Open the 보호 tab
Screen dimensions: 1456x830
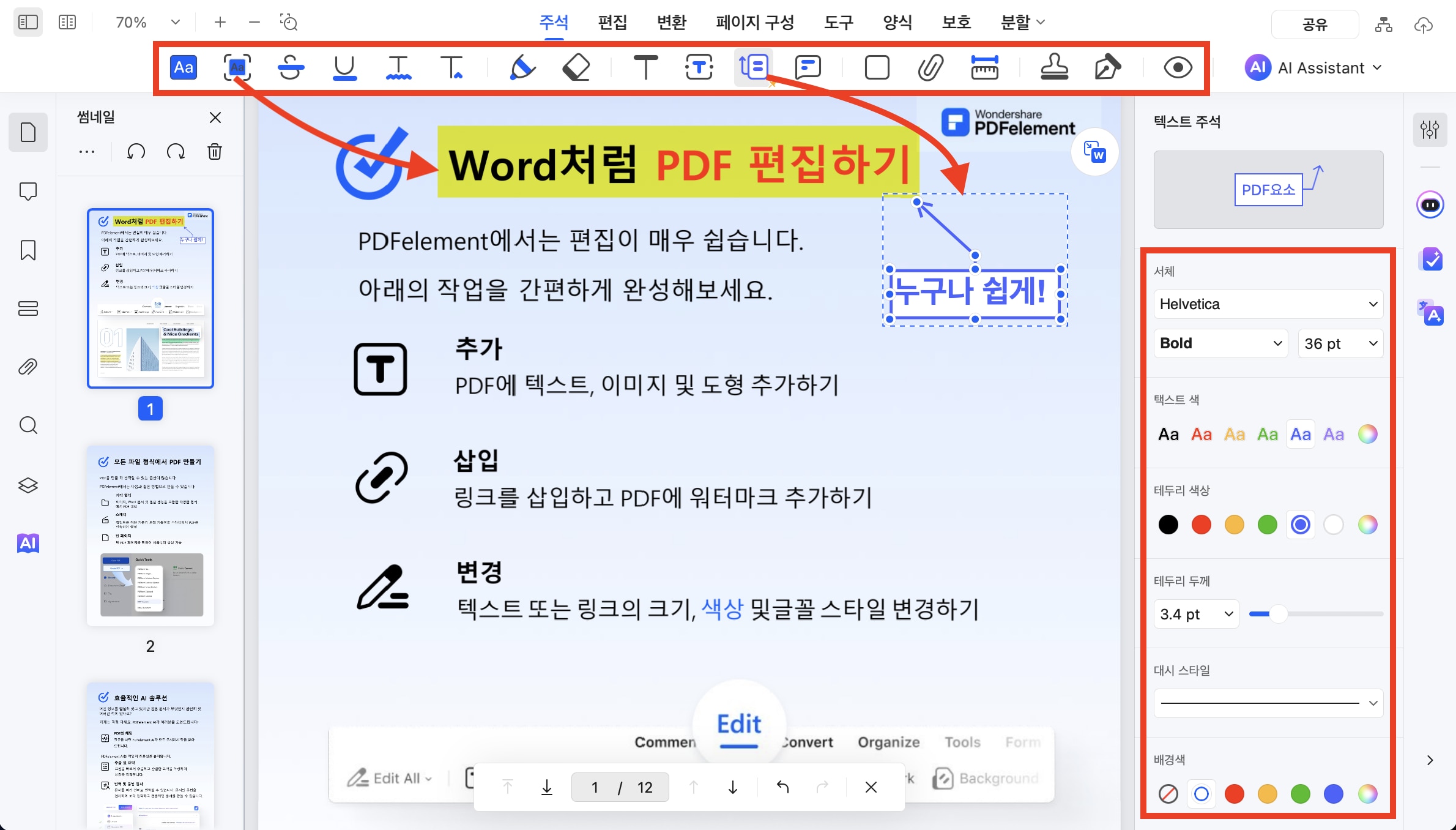956,23
